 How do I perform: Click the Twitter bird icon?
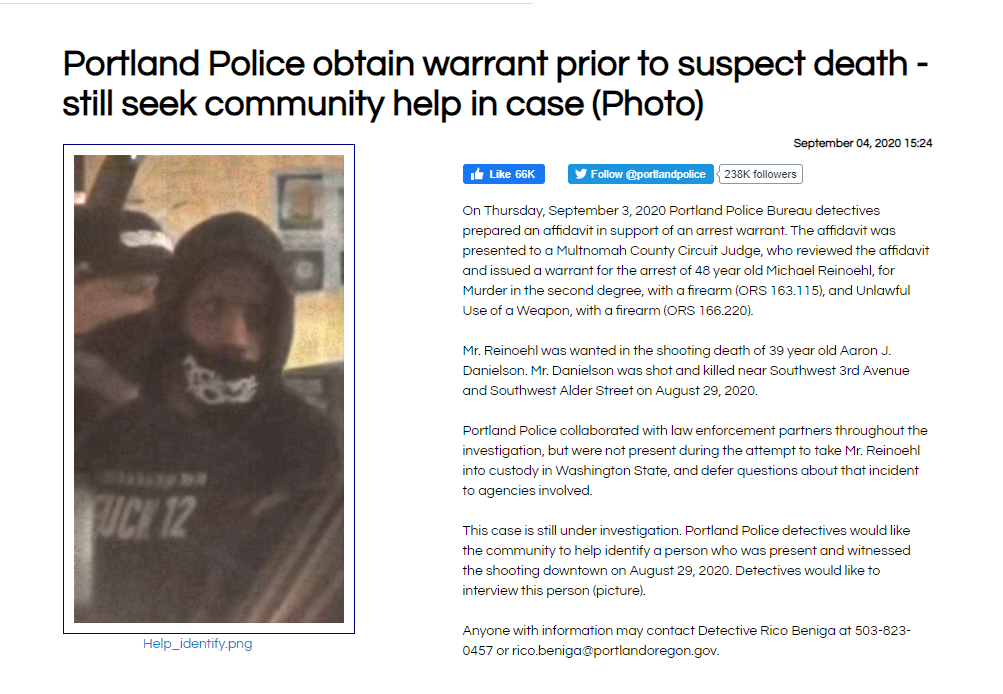click(580, 174)
